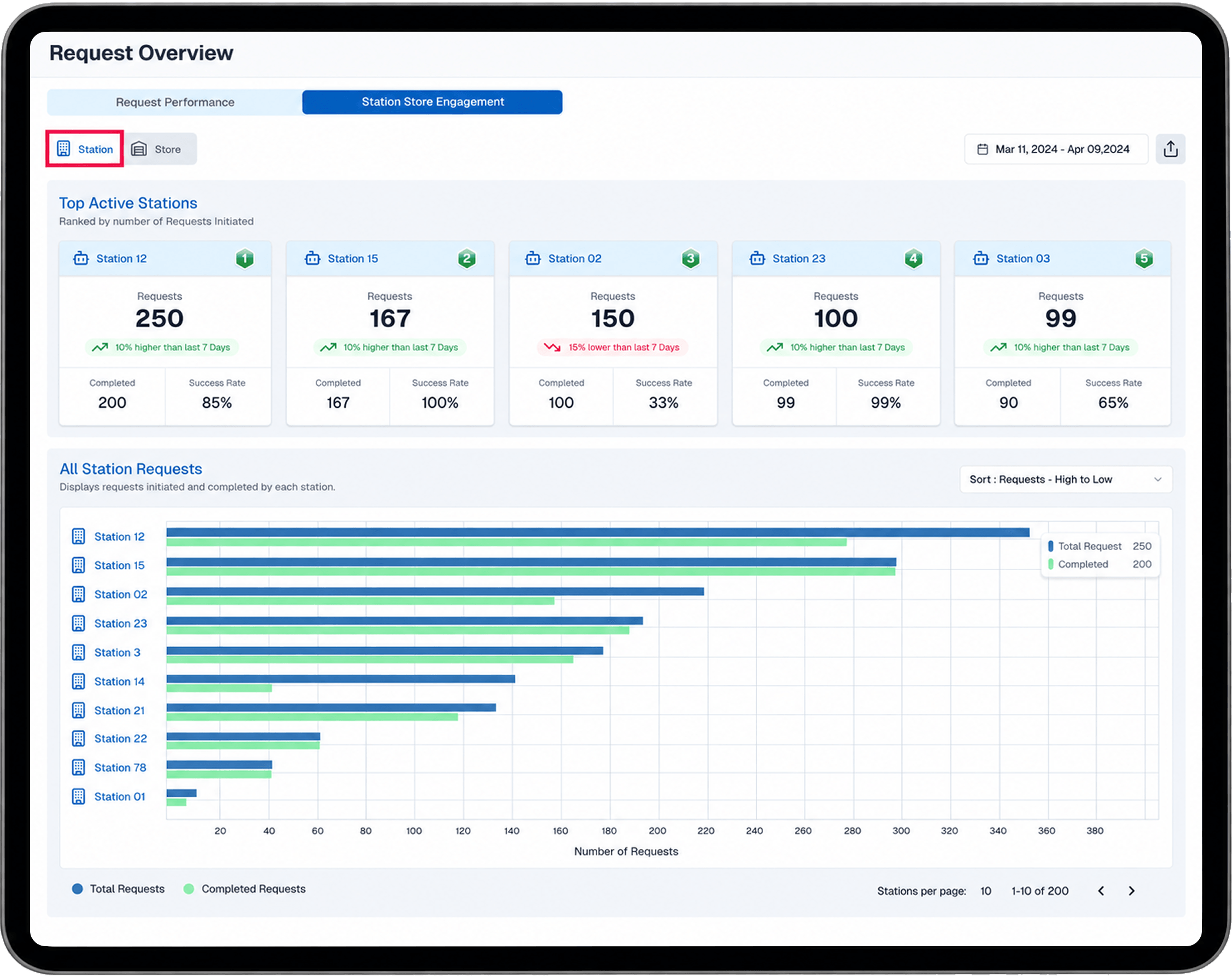Toggle view to Station
The width and height of the screenshot is (1232, 978).
(x=85, y=149)
